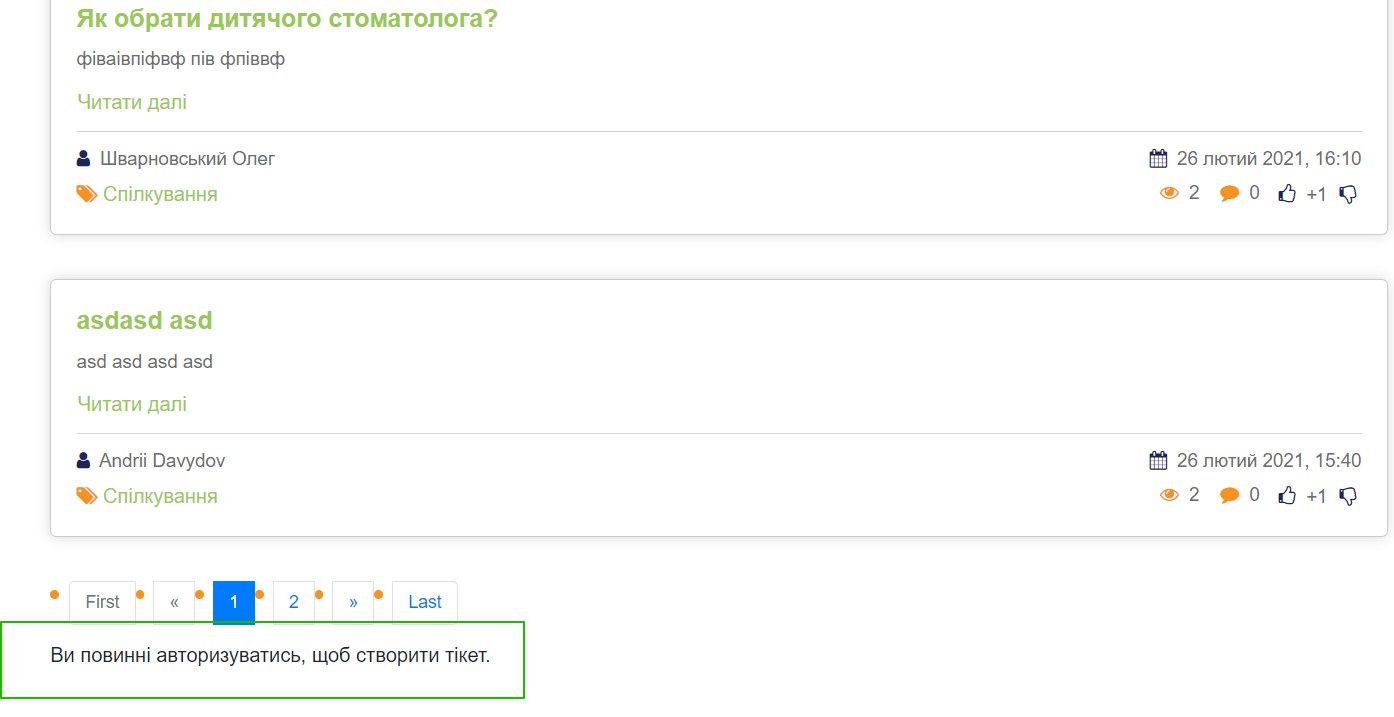
Task: View author Andrii Davydov
Action: coord(162,461)
